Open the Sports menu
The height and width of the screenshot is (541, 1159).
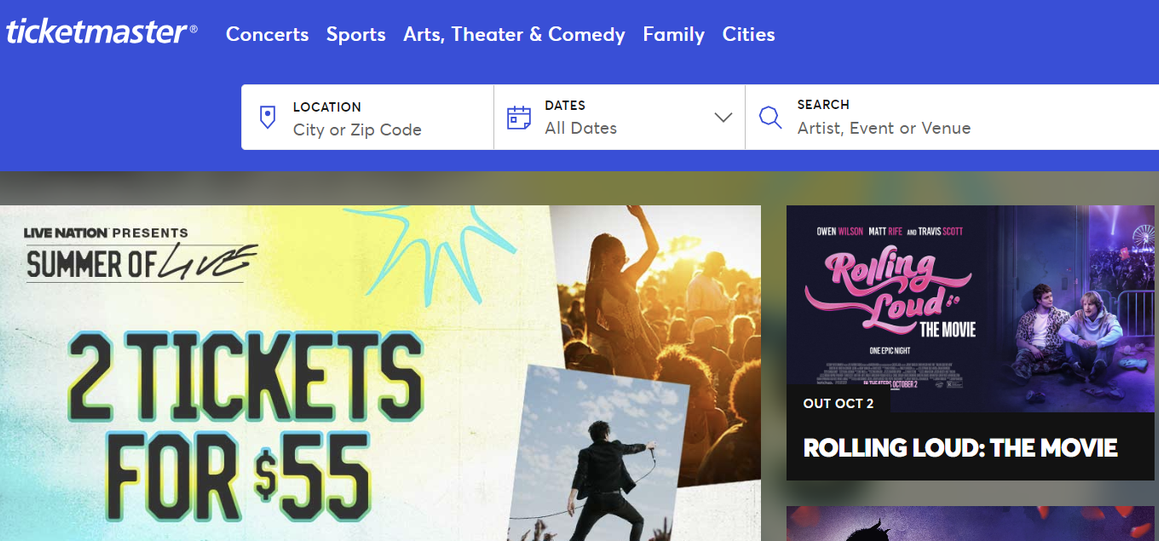pos(356,34)
